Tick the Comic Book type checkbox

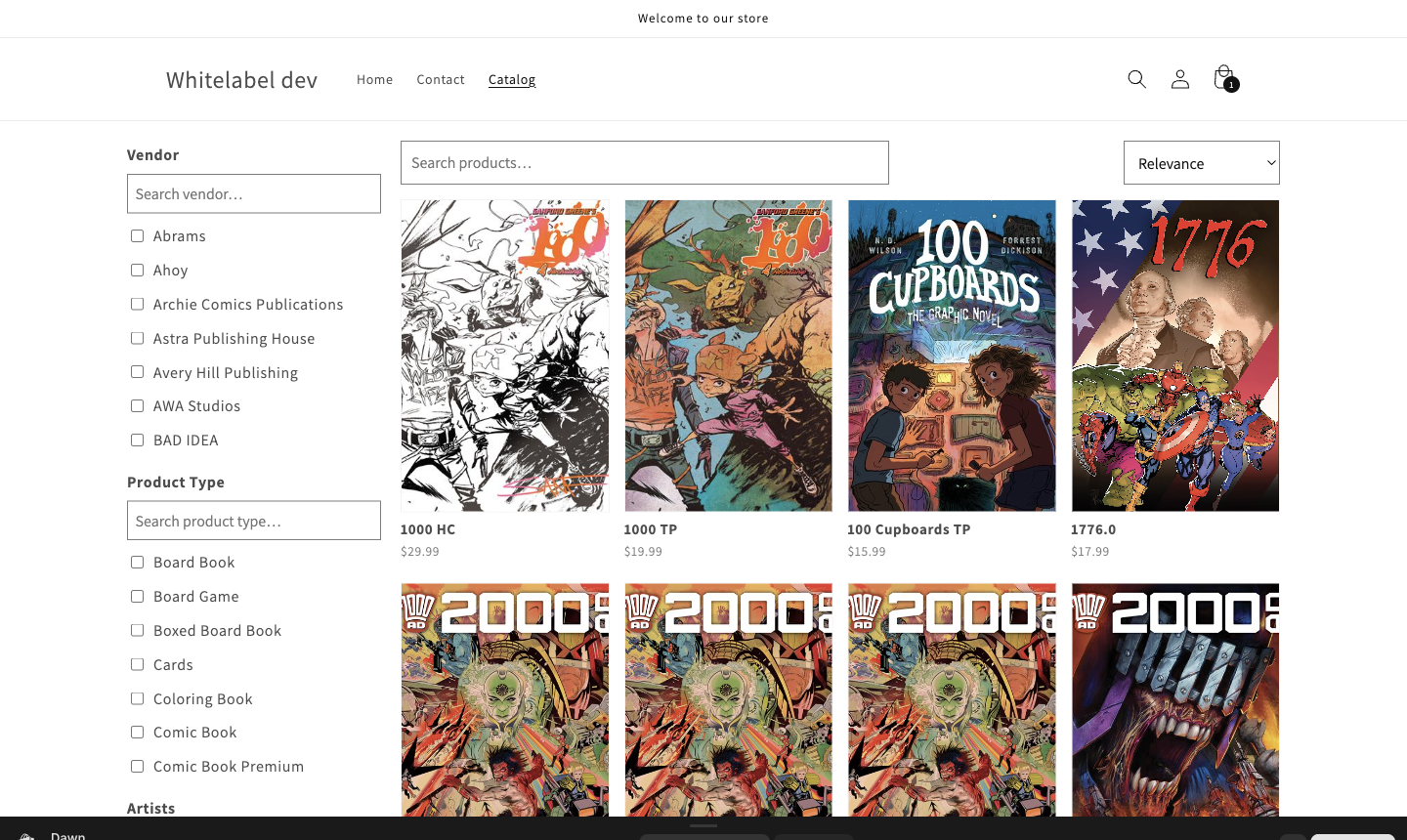[x=138, y=733]
